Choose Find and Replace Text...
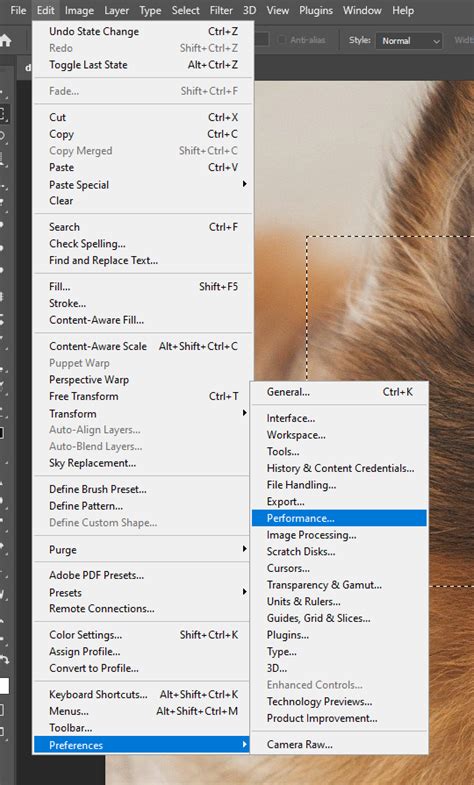 click(143, 260)
